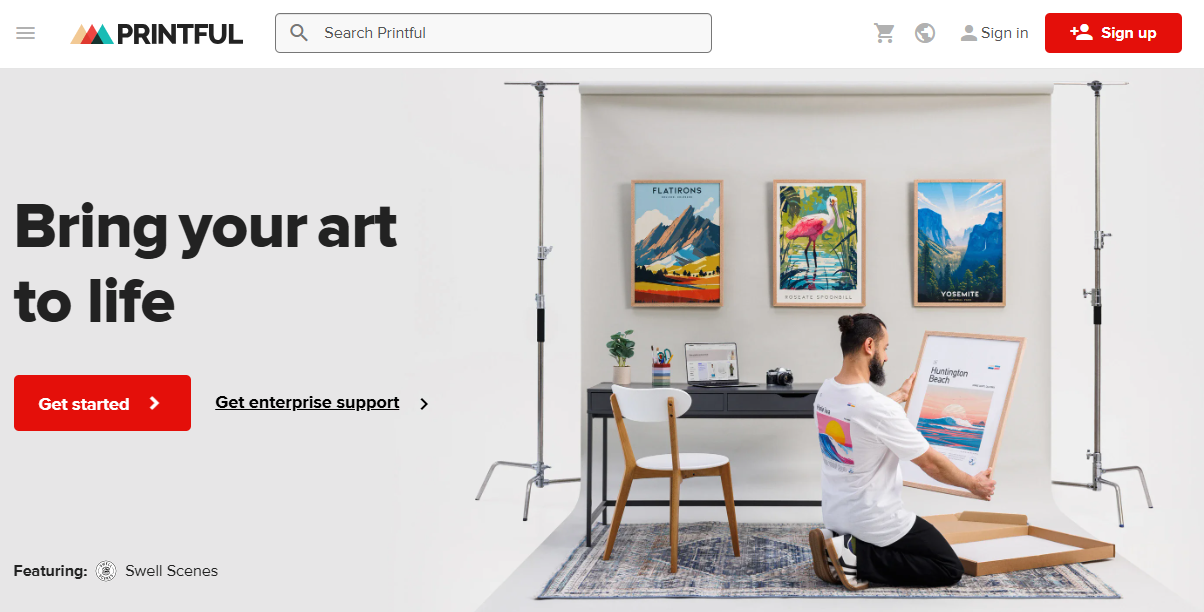1204x612 pixels.
Task: Click the Roseate Spoonbill framed poster
Action: tap(819, 244)
